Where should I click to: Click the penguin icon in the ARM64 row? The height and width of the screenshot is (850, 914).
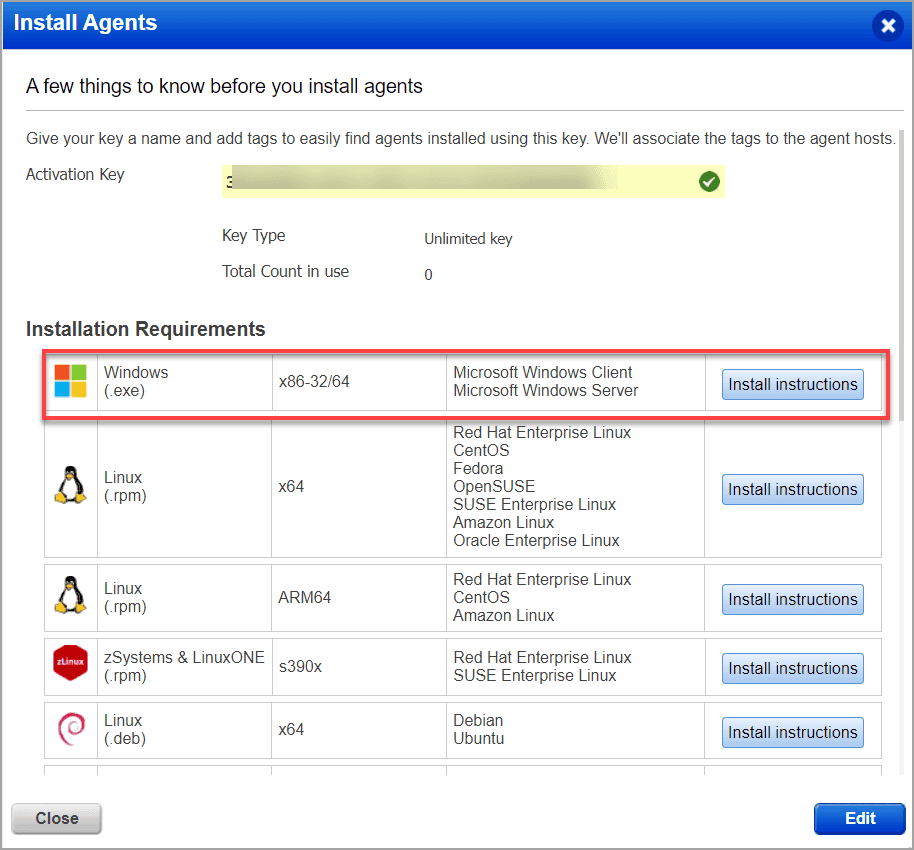[x=70, y=596]
